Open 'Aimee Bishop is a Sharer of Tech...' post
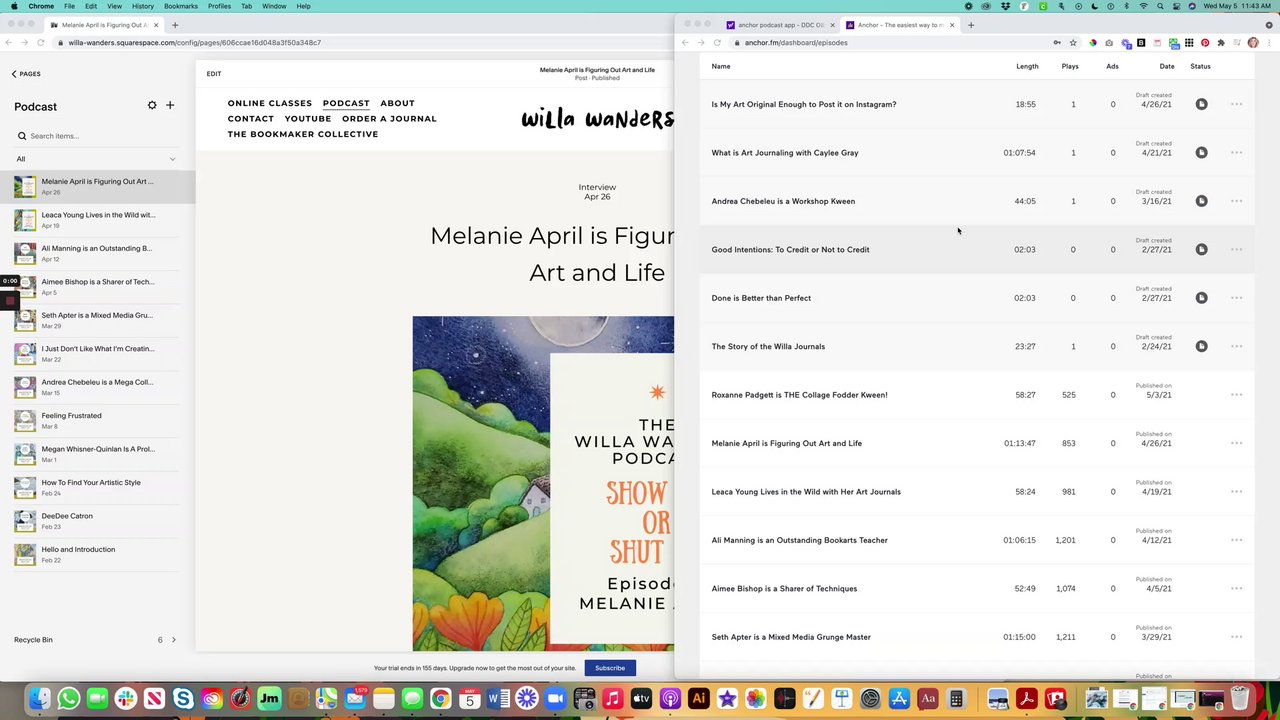1280x720 pixels. (97, 286)
